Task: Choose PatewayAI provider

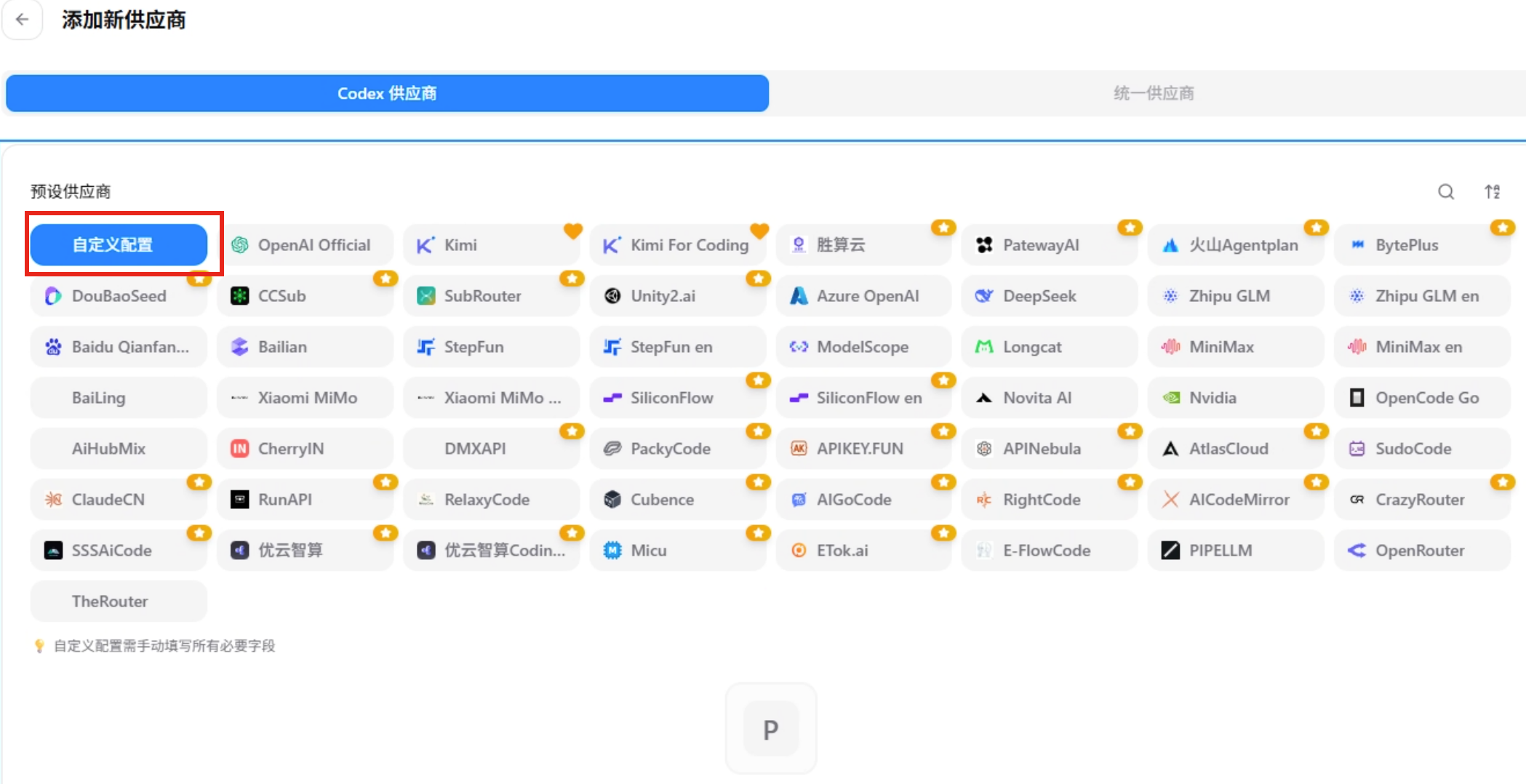Action: click(x=1050, y=245)
